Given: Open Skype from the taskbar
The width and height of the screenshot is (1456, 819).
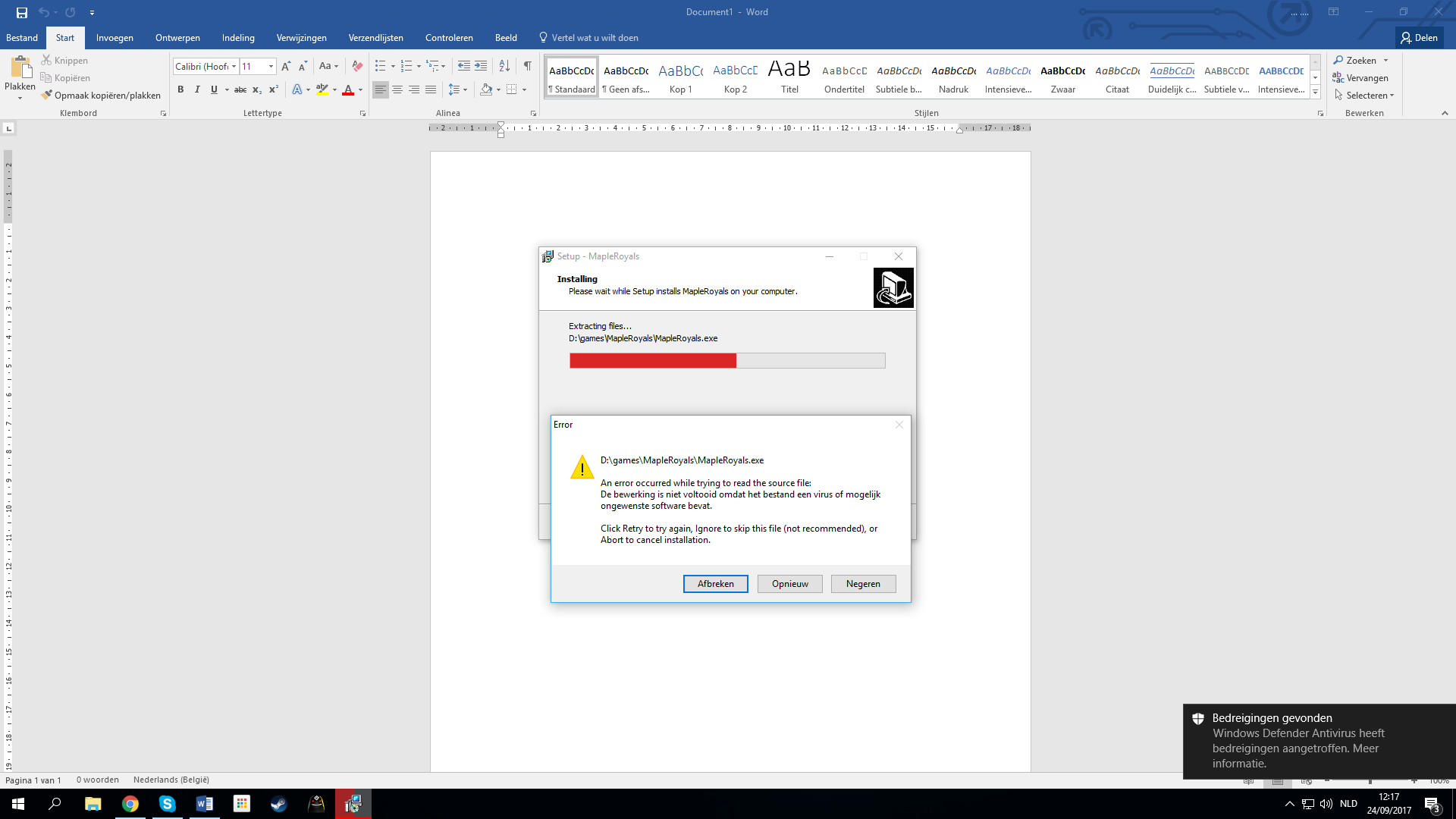Looking at the screenshot, I should tap(168, 804).
